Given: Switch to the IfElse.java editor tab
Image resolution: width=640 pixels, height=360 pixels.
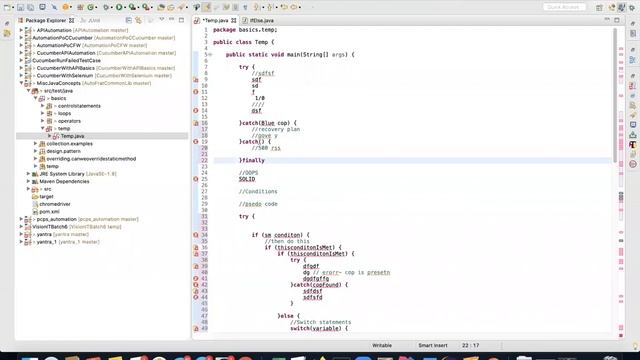Looking at the screenshot, I should click(258, 20).
